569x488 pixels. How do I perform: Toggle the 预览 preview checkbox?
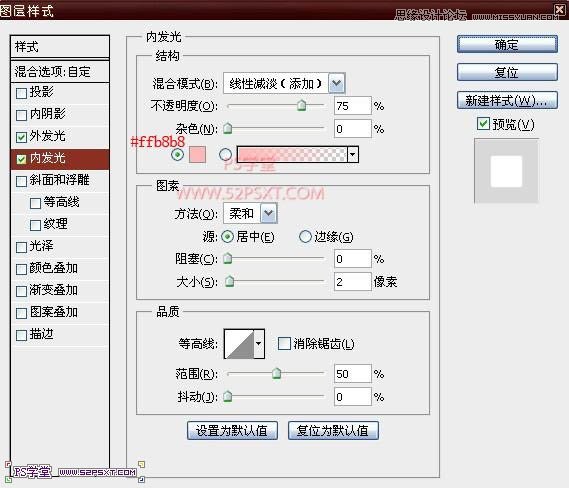[x=483, y=124]
